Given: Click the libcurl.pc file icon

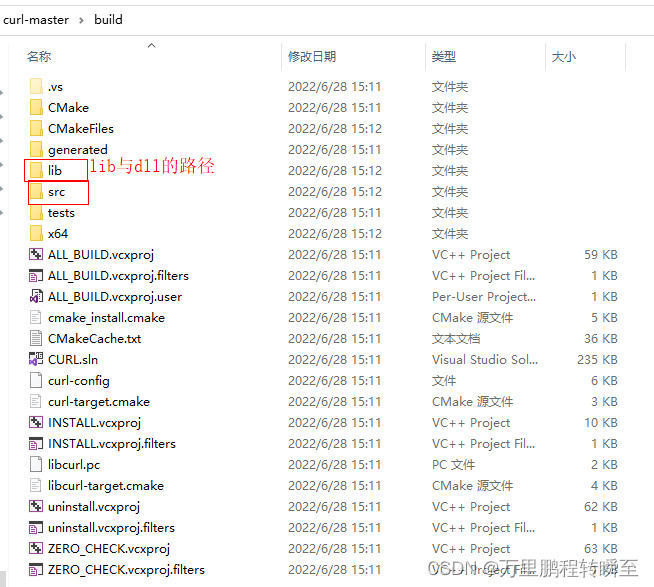Looking at the screenshot, I should pos(36,464).
